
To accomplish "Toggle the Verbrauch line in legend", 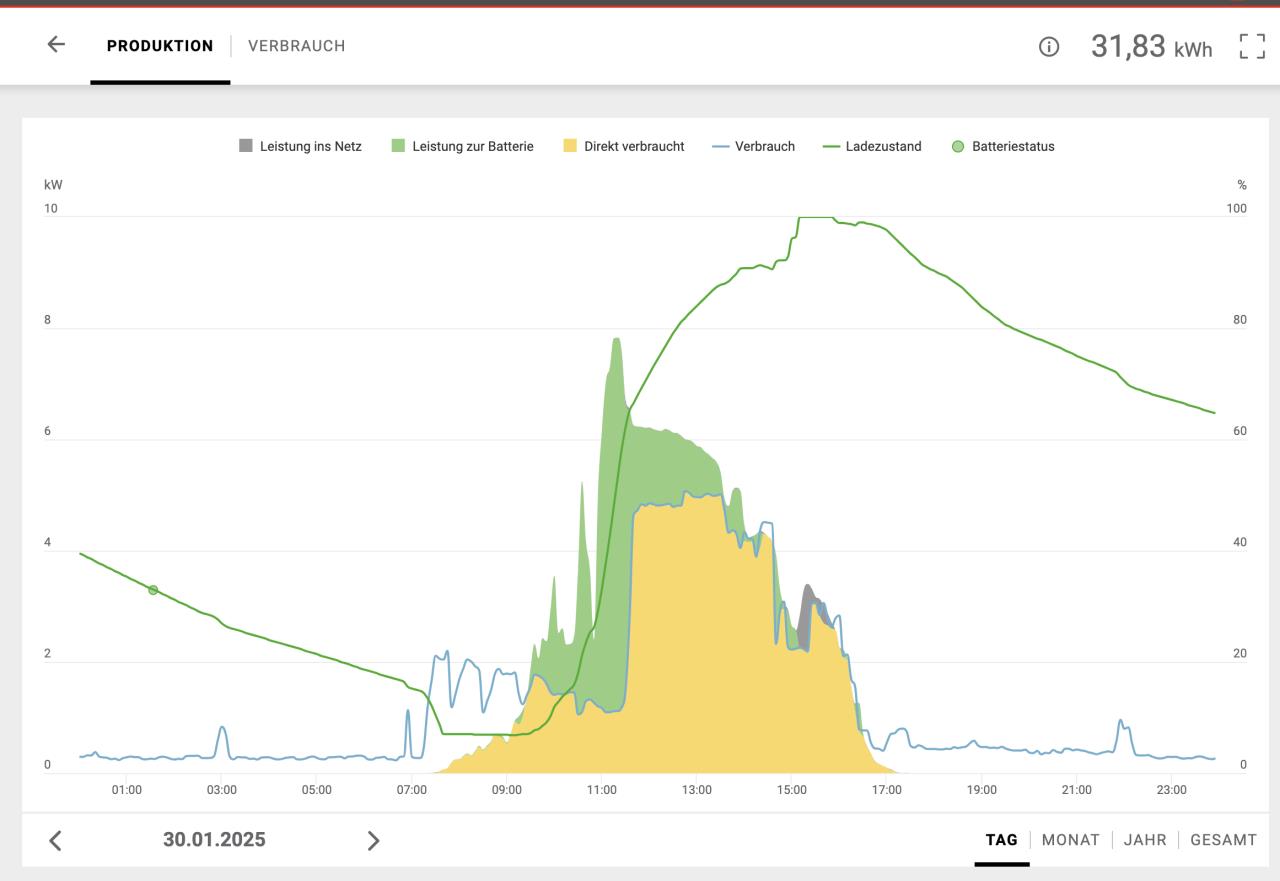I will click(x=753, y=146).
